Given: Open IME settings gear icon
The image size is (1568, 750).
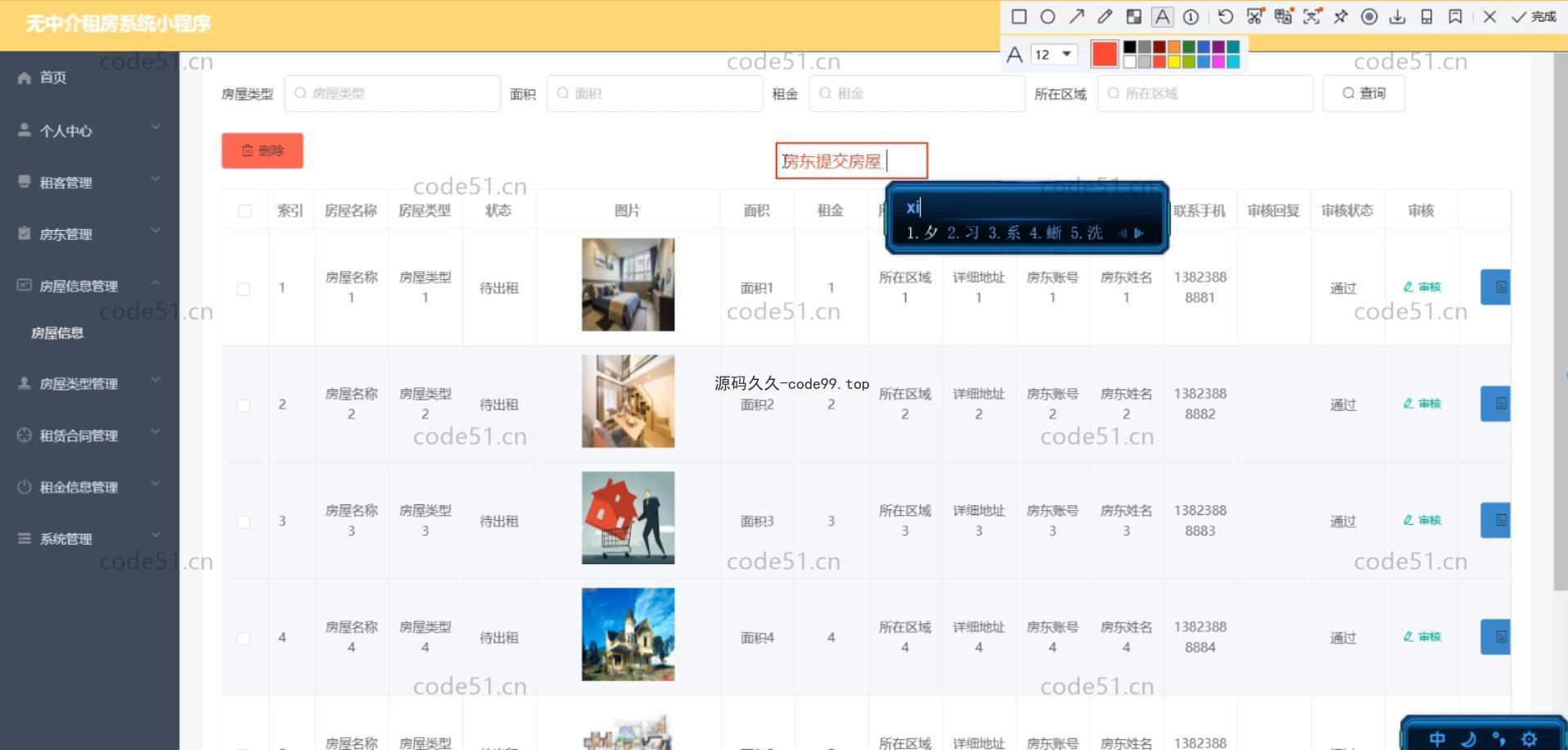Looking at the screenshot, I should 1529,739.
